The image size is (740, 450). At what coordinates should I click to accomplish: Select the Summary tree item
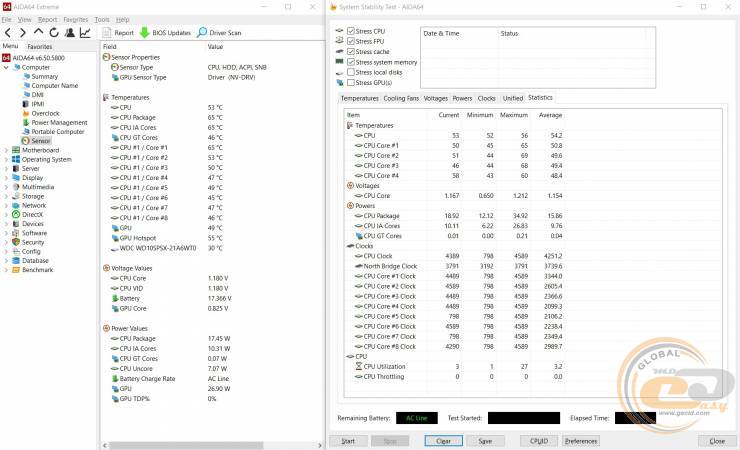point(45,76)
